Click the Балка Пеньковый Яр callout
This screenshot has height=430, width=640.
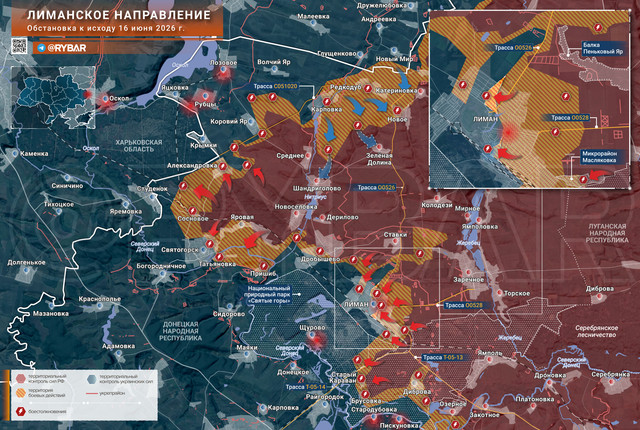[x=604, y=49]
